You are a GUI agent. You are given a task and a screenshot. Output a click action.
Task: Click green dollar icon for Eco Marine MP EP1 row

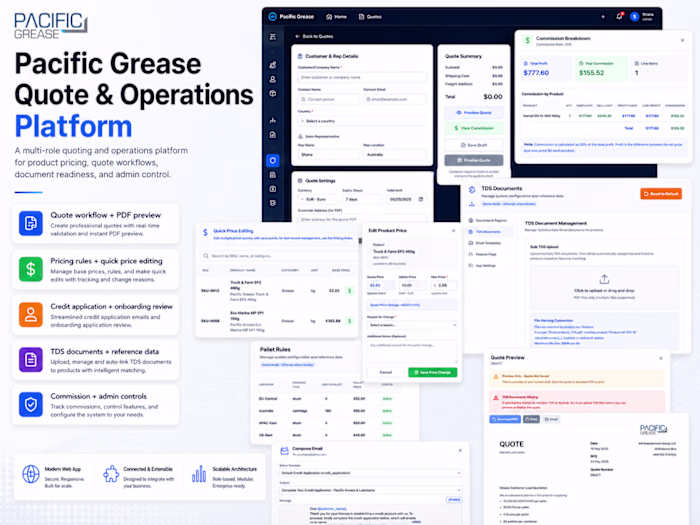click(x=350, y=321)
